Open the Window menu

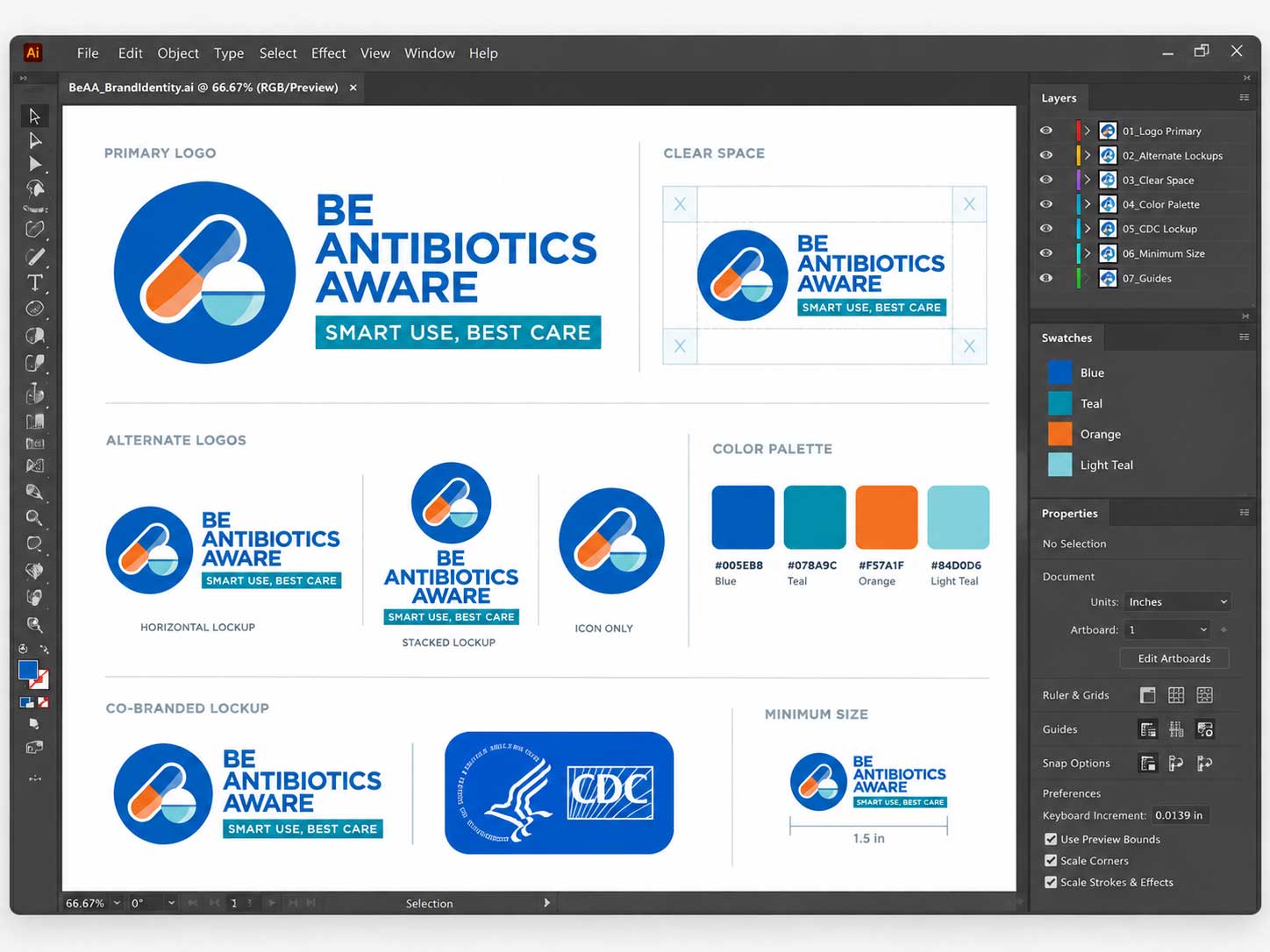[x=430, y=53]
